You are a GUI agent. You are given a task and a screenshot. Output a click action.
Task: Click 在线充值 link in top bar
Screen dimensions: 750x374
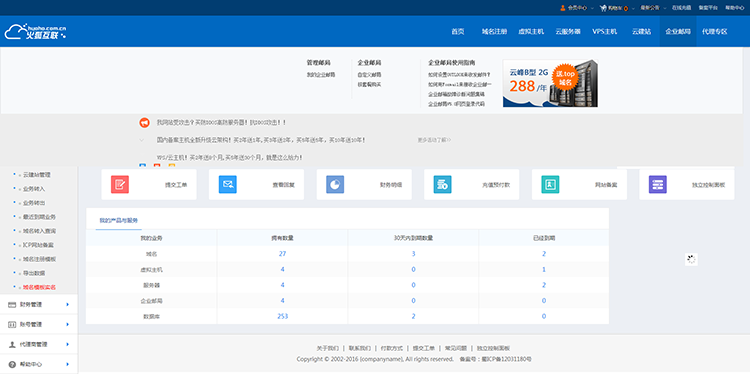[681, 8]
